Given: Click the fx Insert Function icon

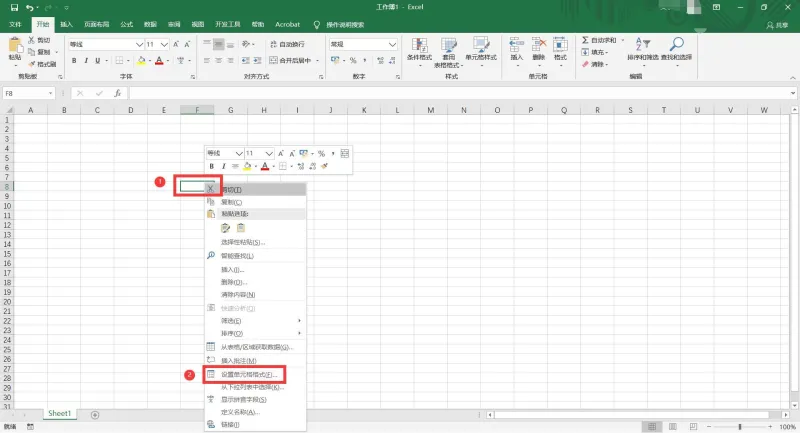Looking at the screenshot, I should tap(117, 93).
